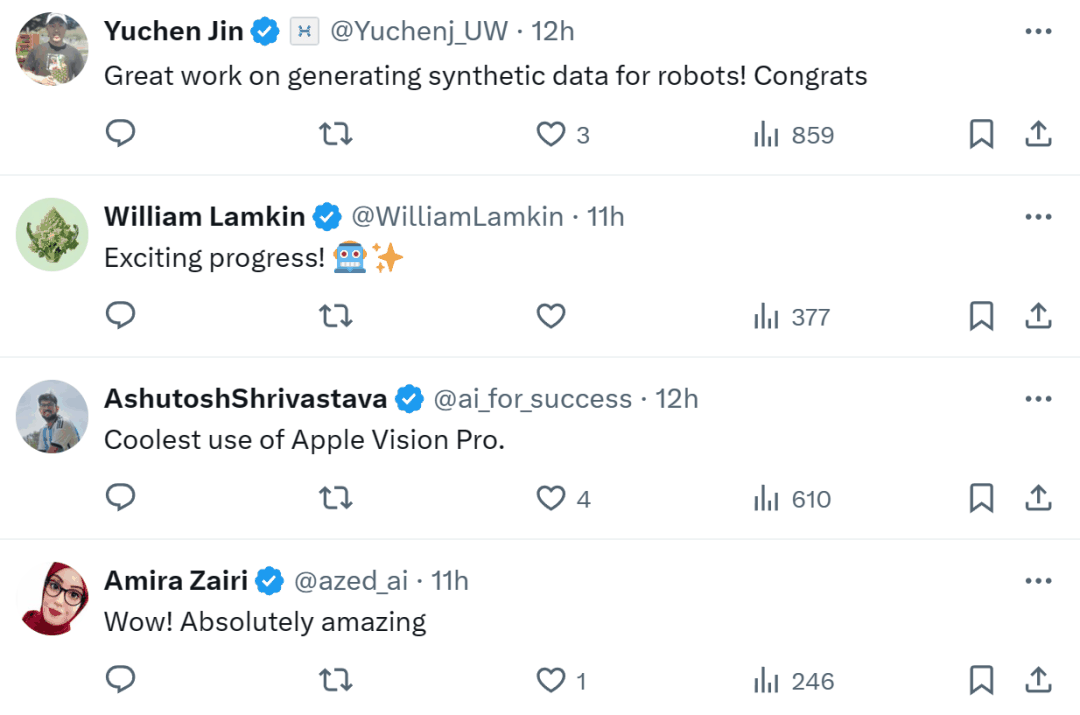Click the affiliate badge beside Yuchen Jin's name

(302, 30)
